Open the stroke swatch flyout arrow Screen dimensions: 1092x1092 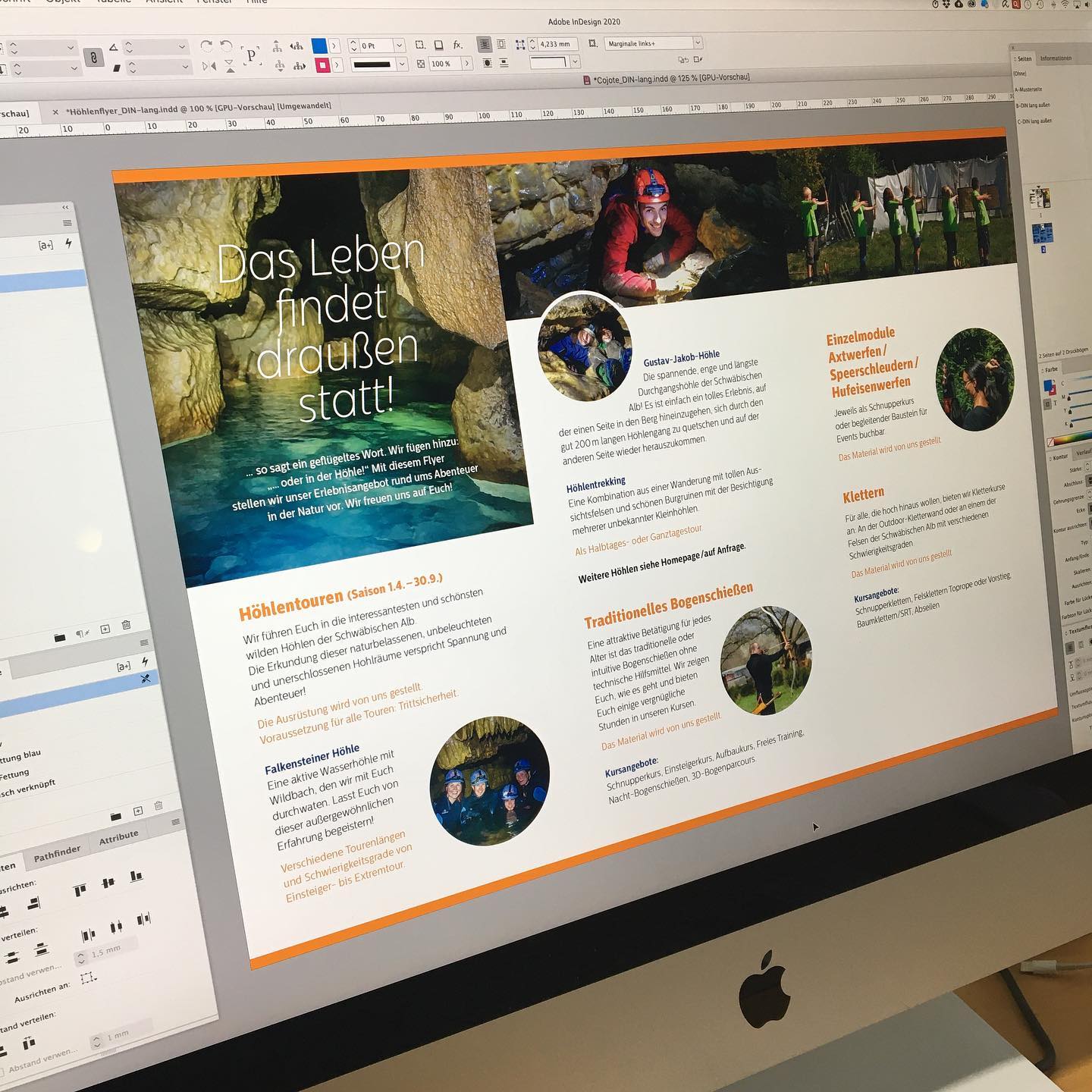[x=337, y=65]
